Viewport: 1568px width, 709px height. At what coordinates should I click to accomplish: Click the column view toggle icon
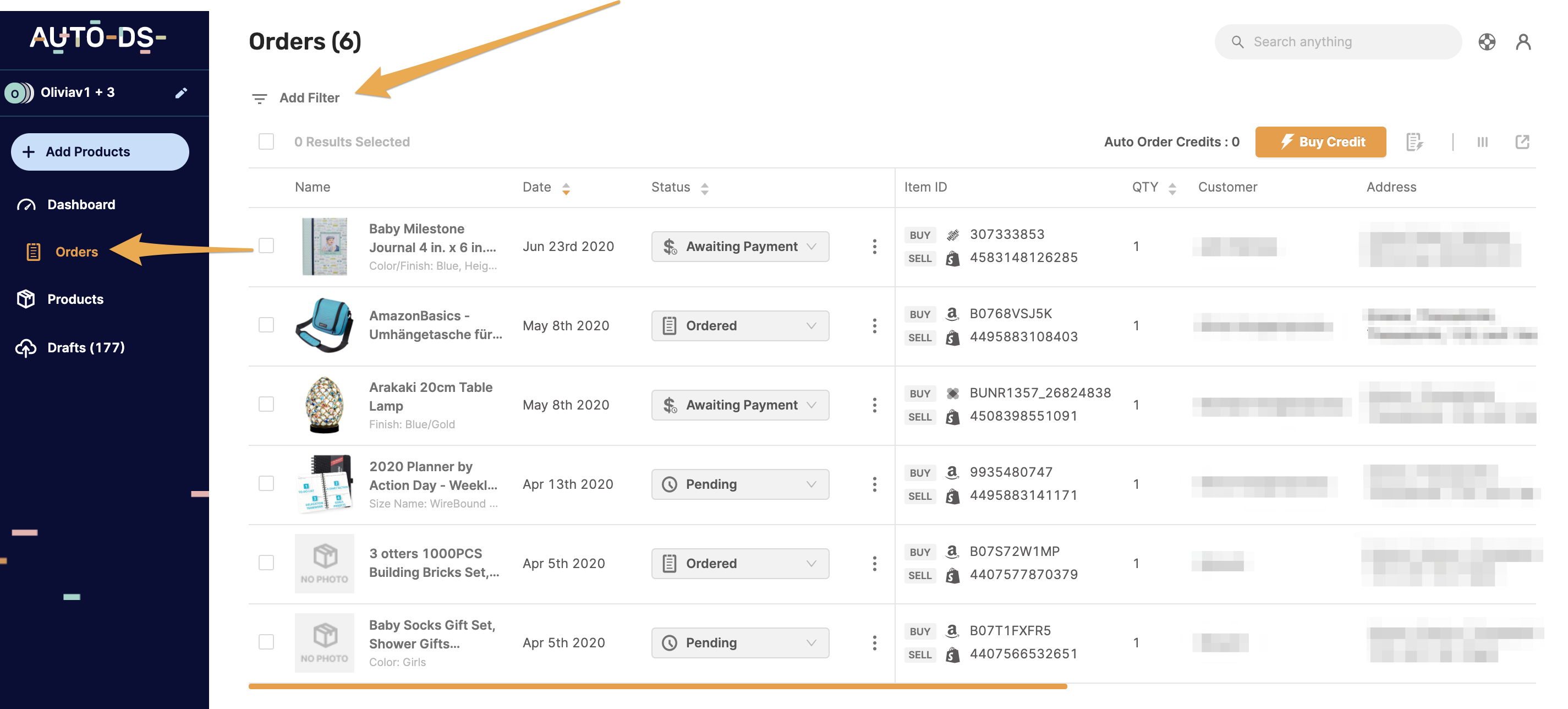point(1483,142)
